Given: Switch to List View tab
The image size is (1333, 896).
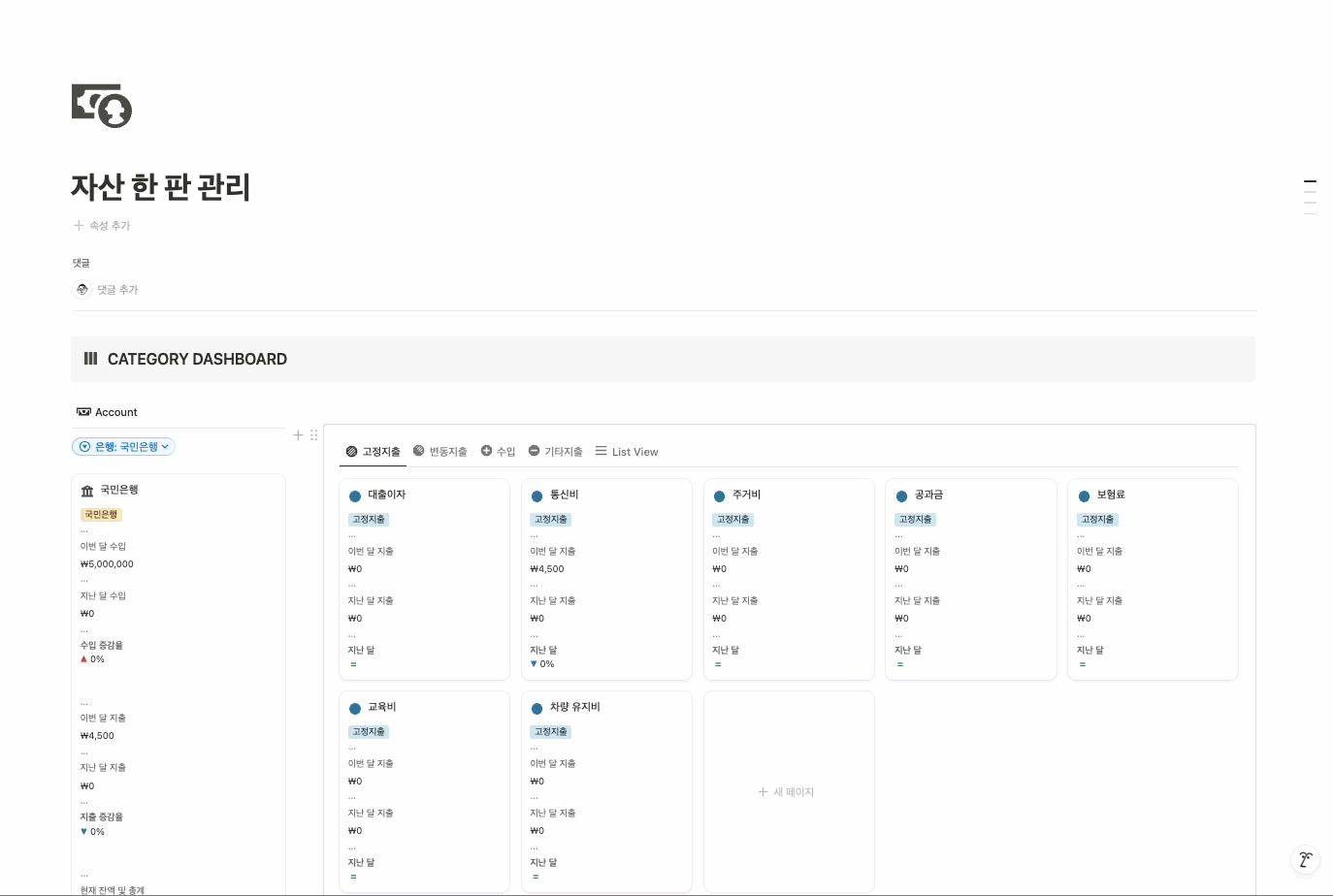Looking at the screenshot, I should tap(627, 452).
